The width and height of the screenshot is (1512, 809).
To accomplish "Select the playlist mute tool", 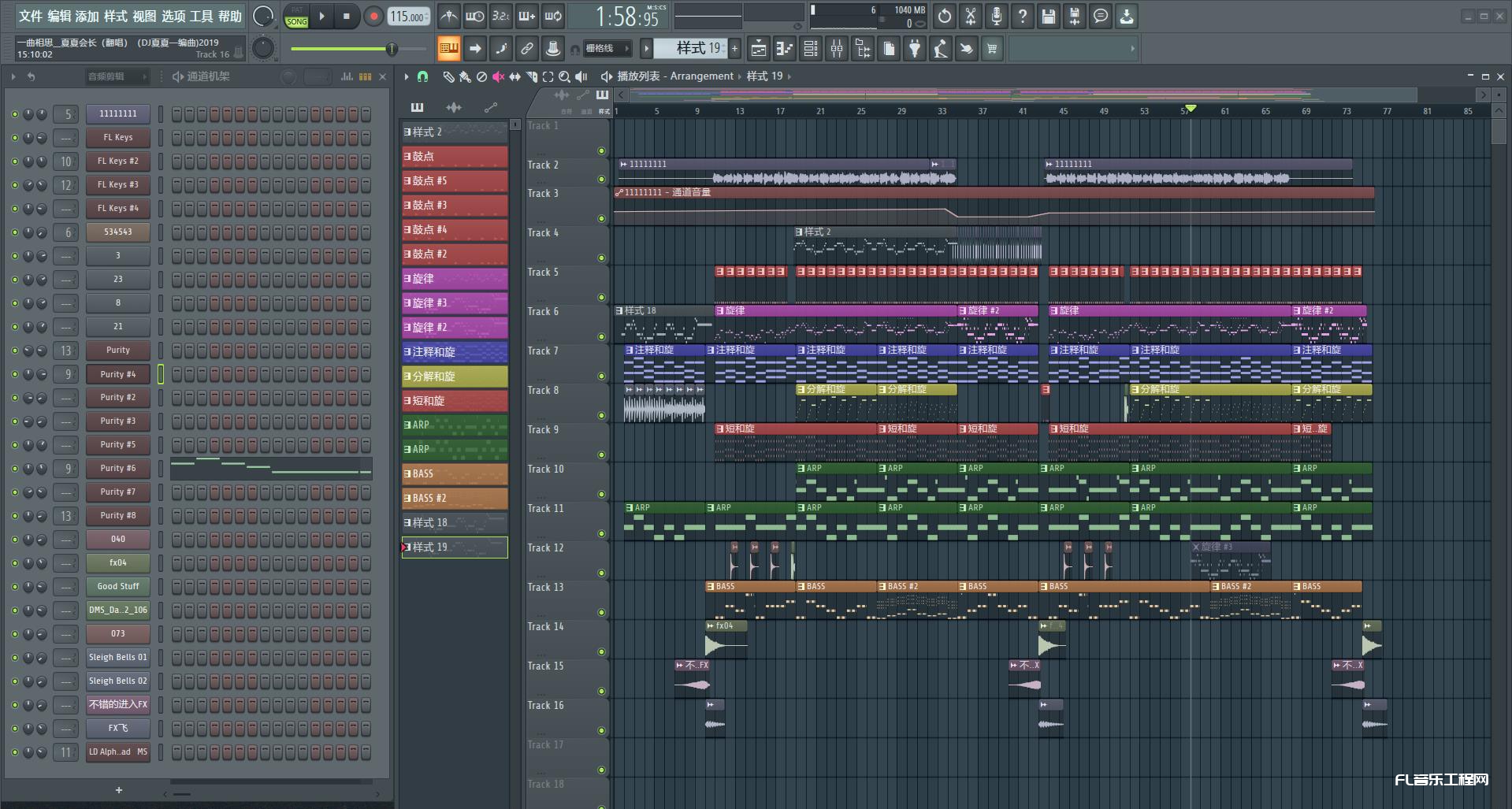I will coord(498,76).
